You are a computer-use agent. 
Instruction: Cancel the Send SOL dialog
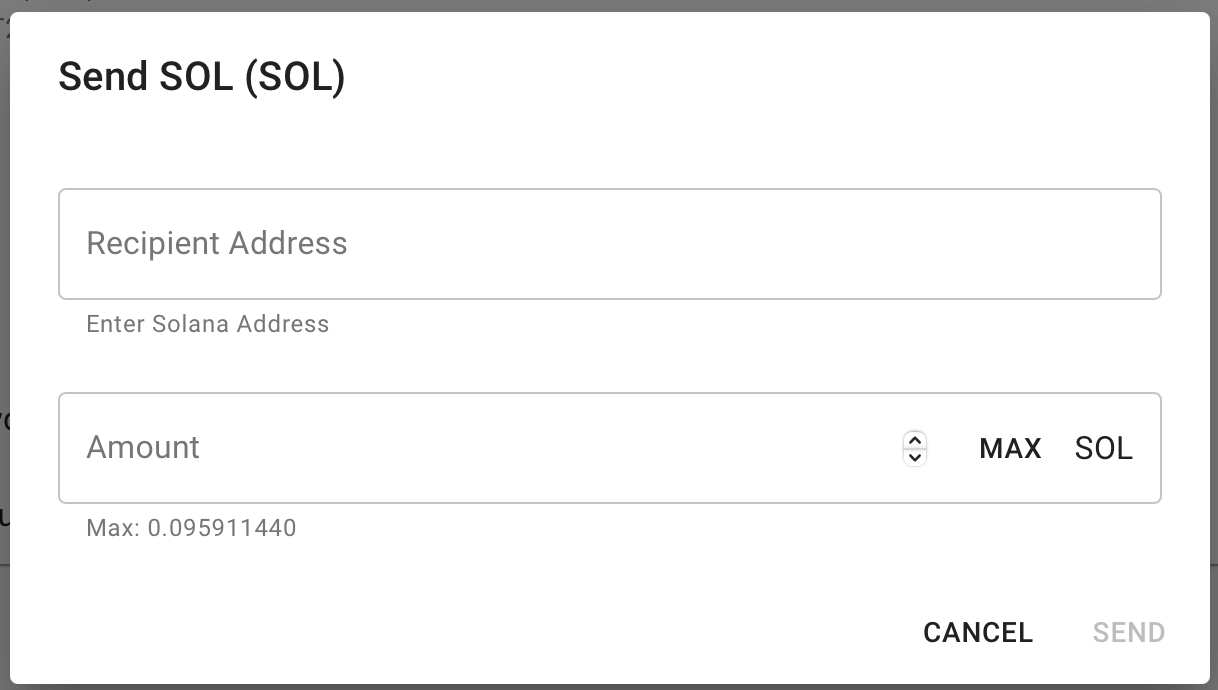click(x=977, y=632)
